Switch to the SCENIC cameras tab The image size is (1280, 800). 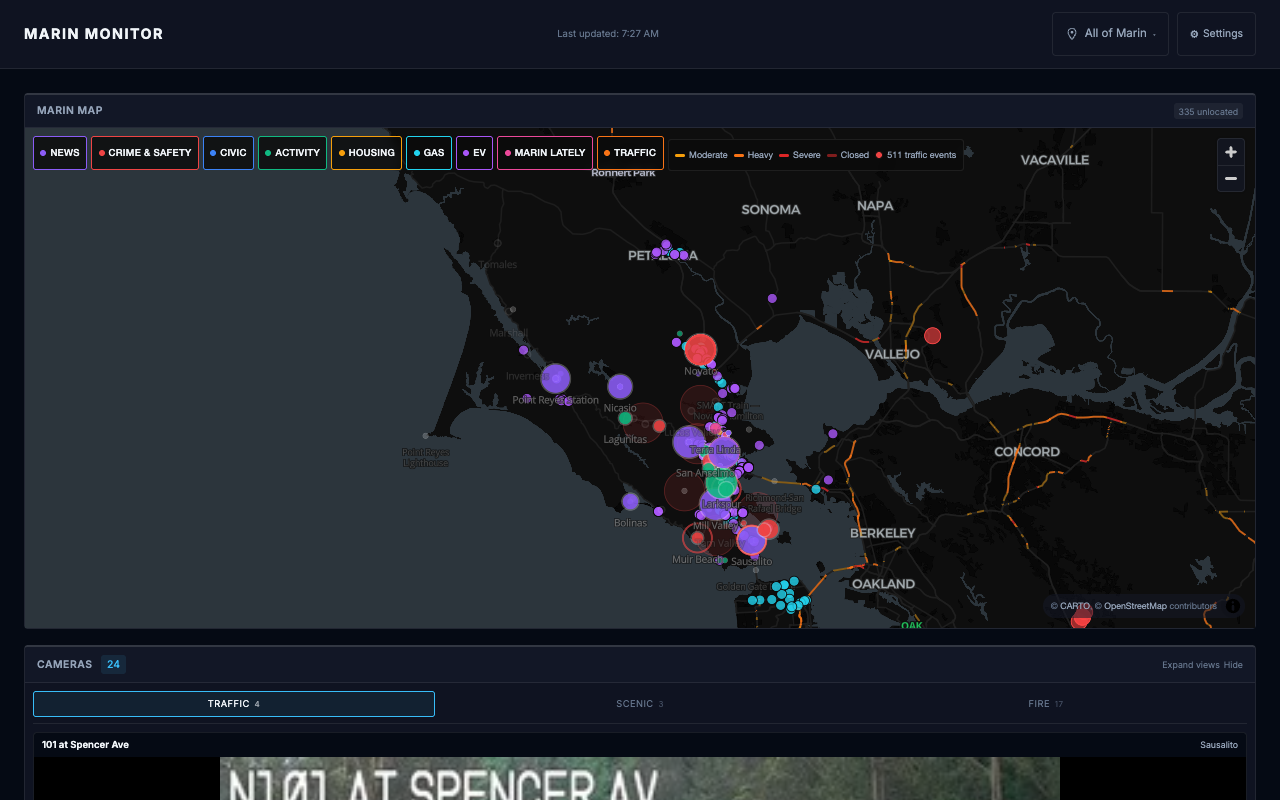(x=639, y=703)
